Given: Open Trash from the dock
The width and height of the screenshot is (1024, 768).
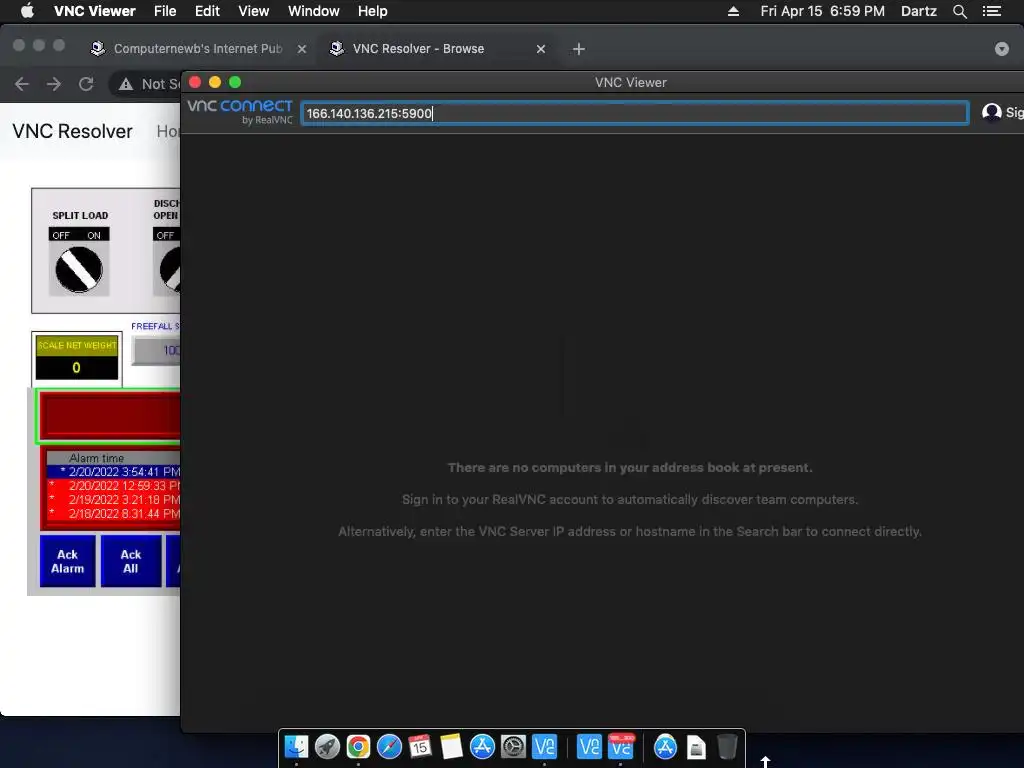Looking at the screenshot, I should pos(727,746).
